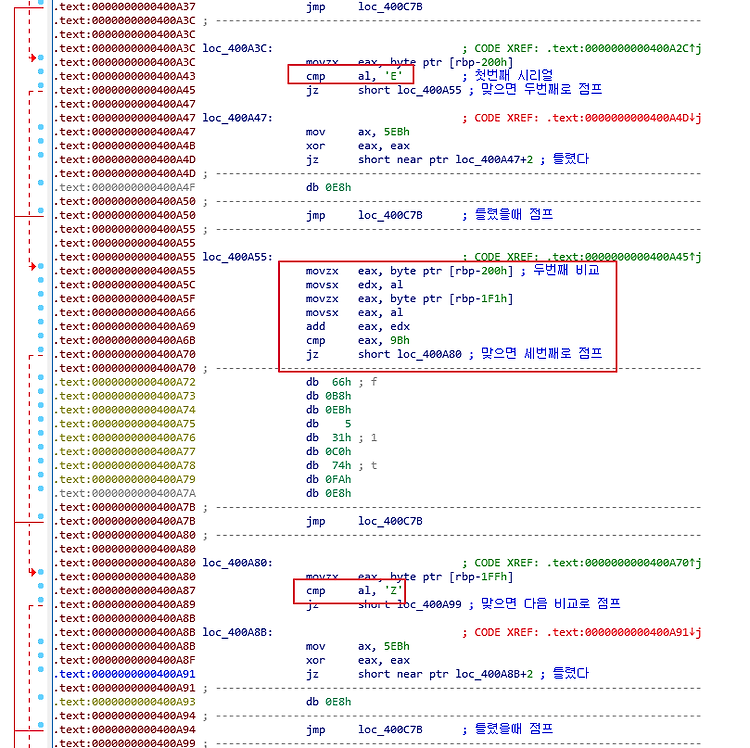This screenshot has height=748, width=750.
Task: Select db 66h byte at 400A72
Action: click(328, 382)
